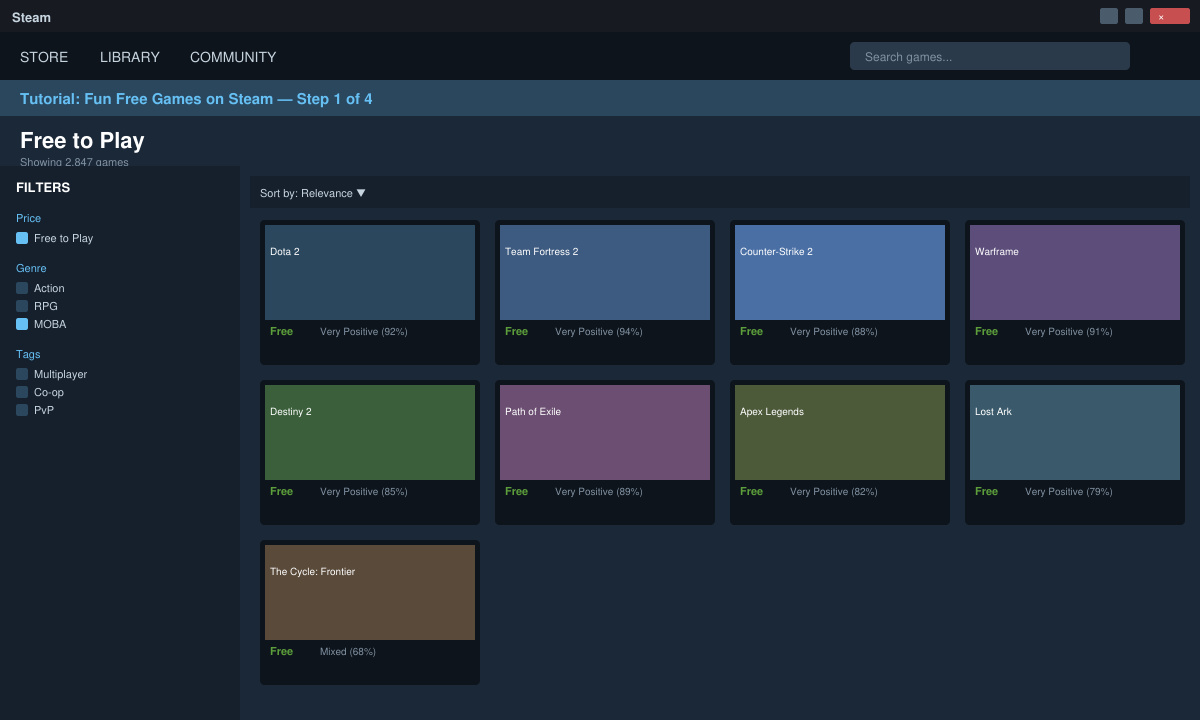Click Apex Legends review score 82%
Viewport: 1200px width, 720px height.
tap(834, 491)
